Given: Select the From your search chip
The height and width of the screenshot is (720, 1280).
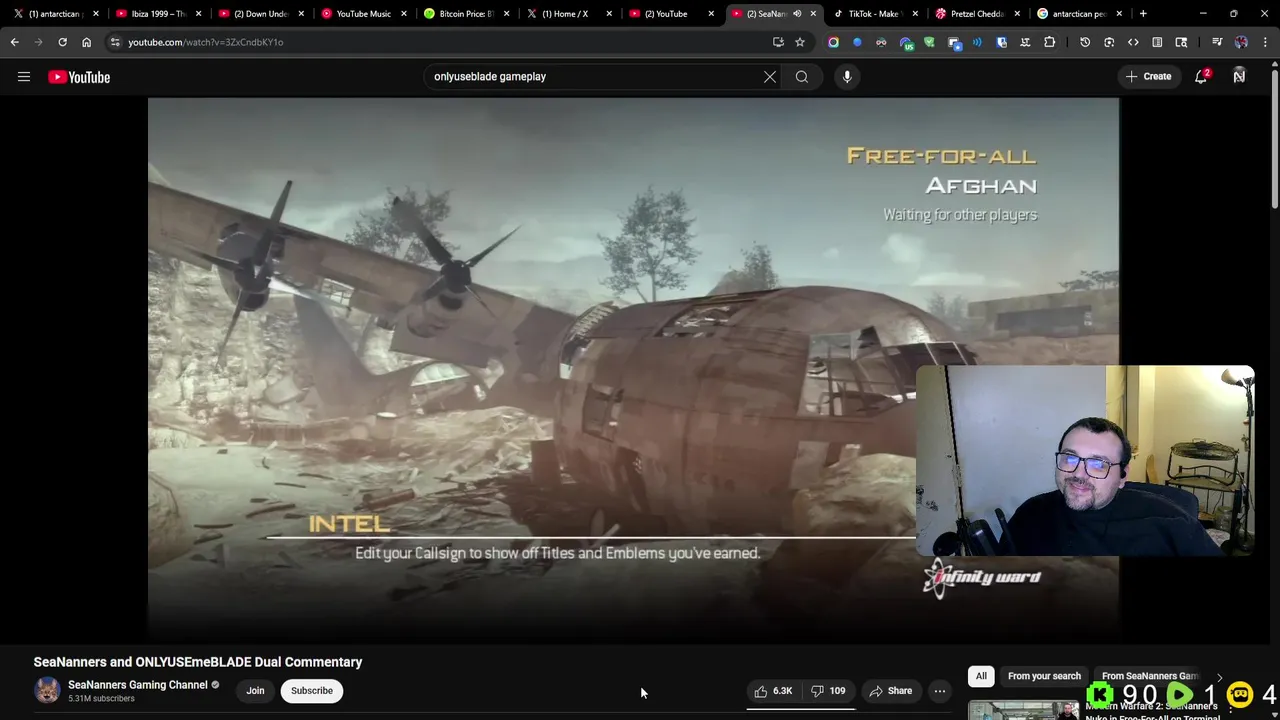Looking at the screenshot, I should 1044,677.
